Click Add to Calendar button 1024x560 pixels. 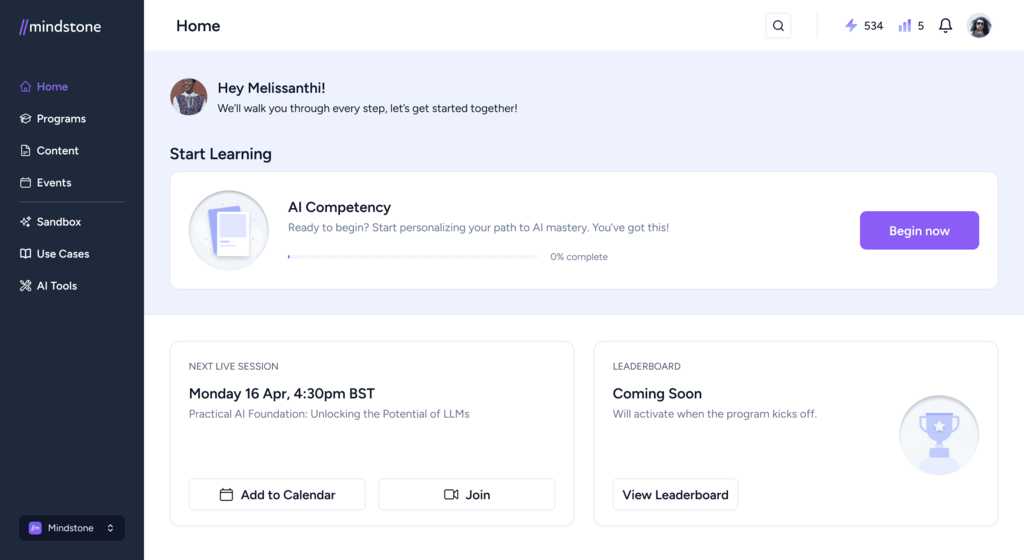(x=277, y=495)
